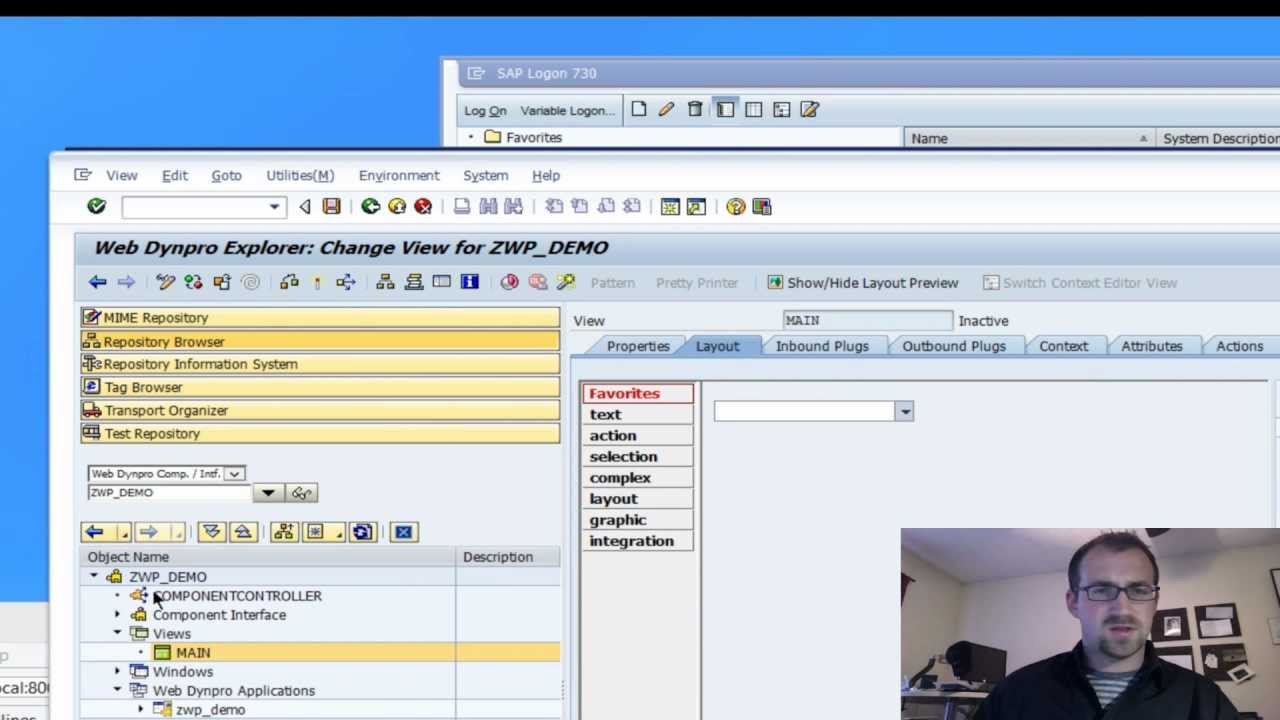The image size is (1280, 720).
Task: Open the Customize Local Layout icon
Action: point(762,206)
